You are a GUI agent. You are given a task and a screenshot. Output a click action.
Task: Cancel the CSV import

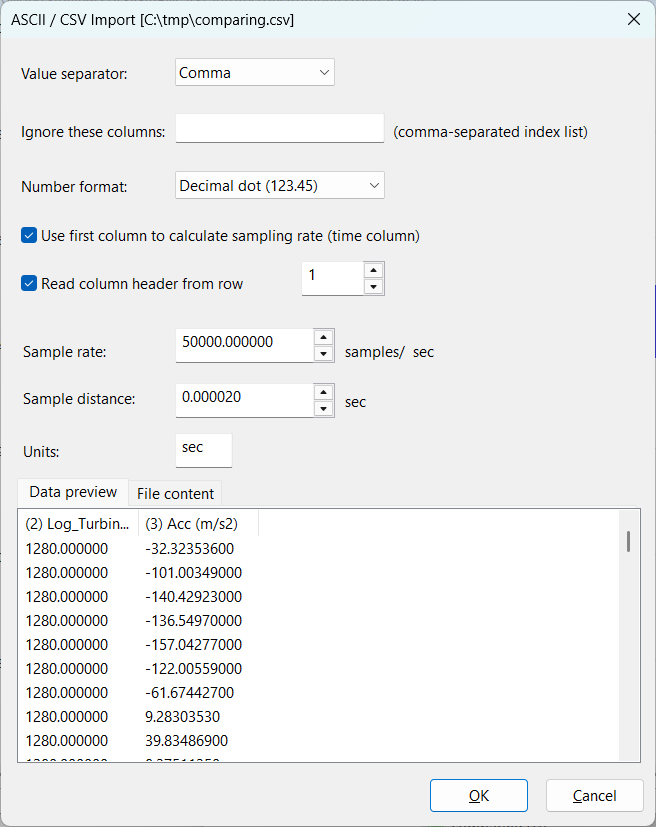594,796
